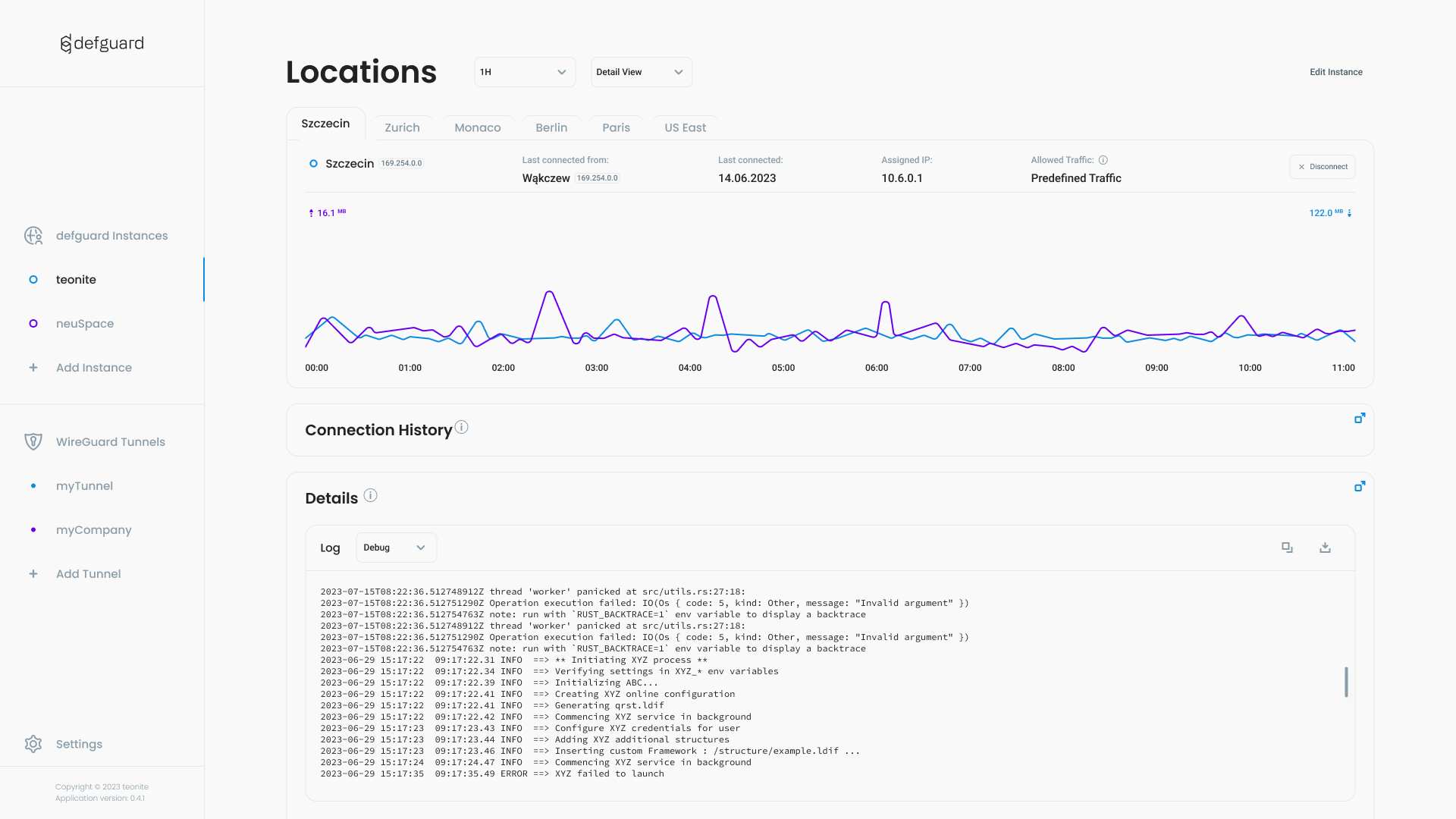Click the Edit Instance button
1456x819 pixels.
(x=1336, y=72)
